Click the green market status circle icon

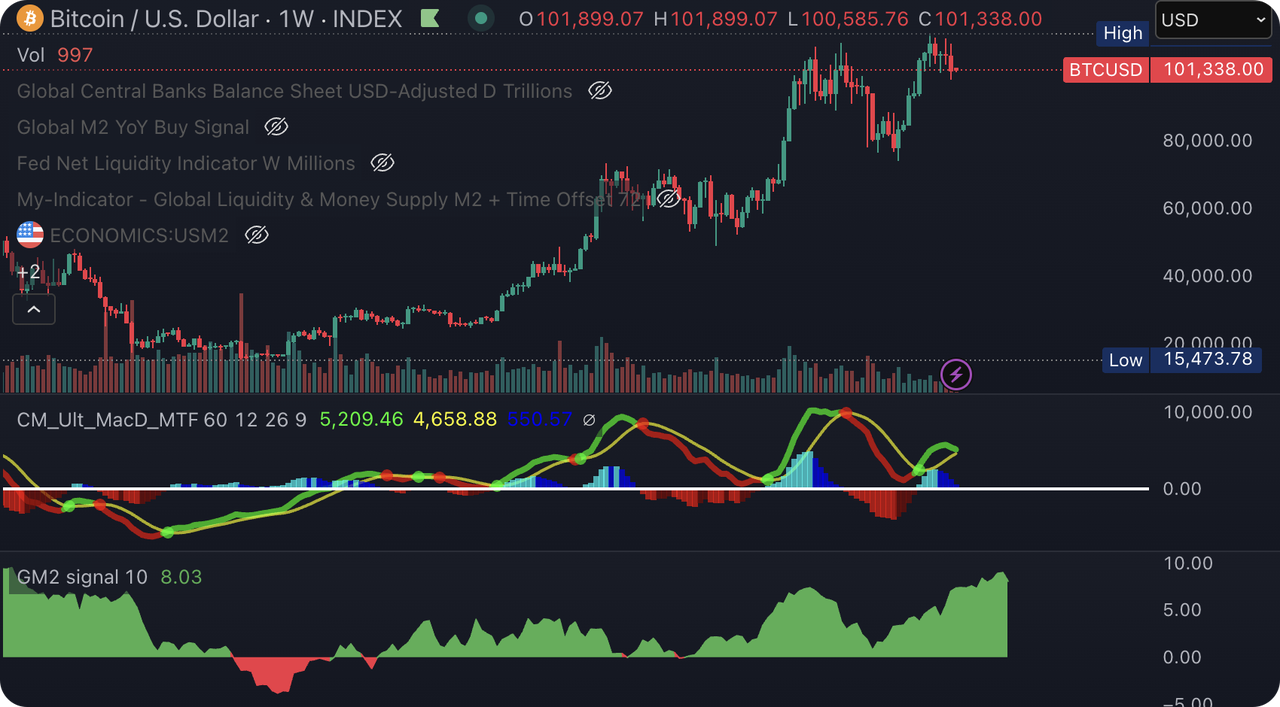tap(482, 18)
